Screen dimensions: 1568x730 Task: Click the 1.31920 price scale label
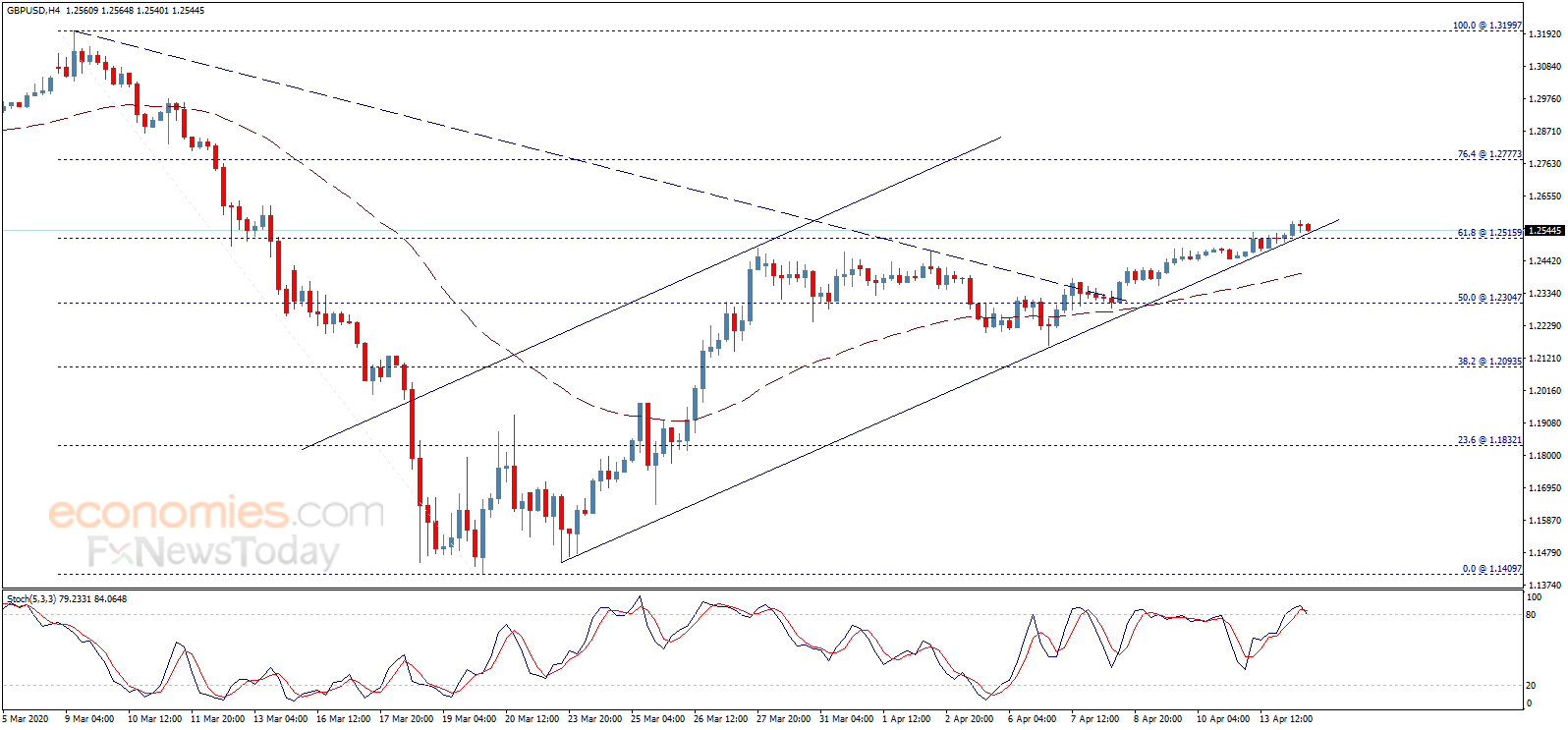pyautogui.click(x=1545, y=34)
